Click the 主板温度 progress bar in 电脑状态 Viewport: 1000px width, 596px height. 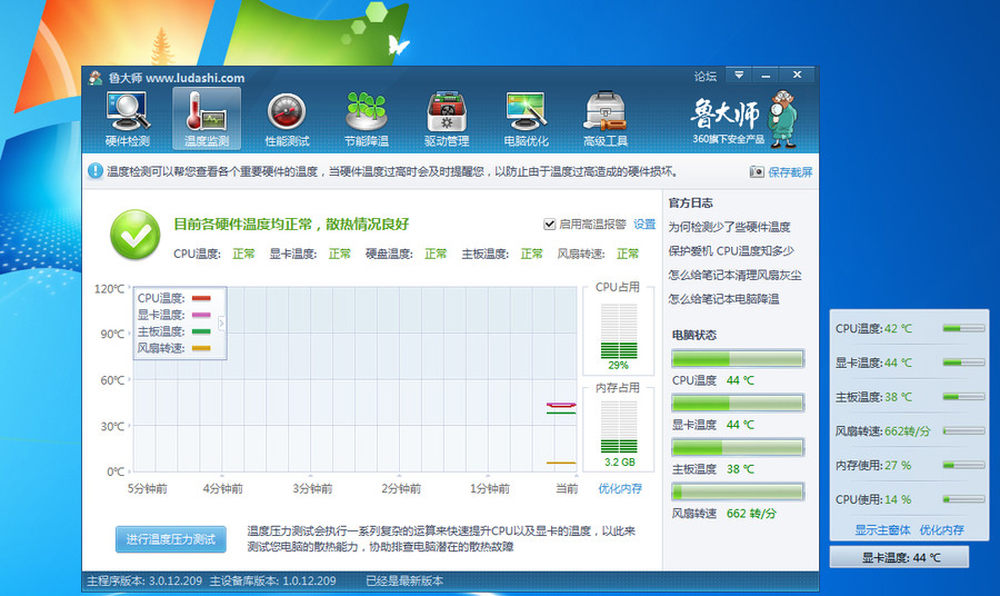coord(737,447)
